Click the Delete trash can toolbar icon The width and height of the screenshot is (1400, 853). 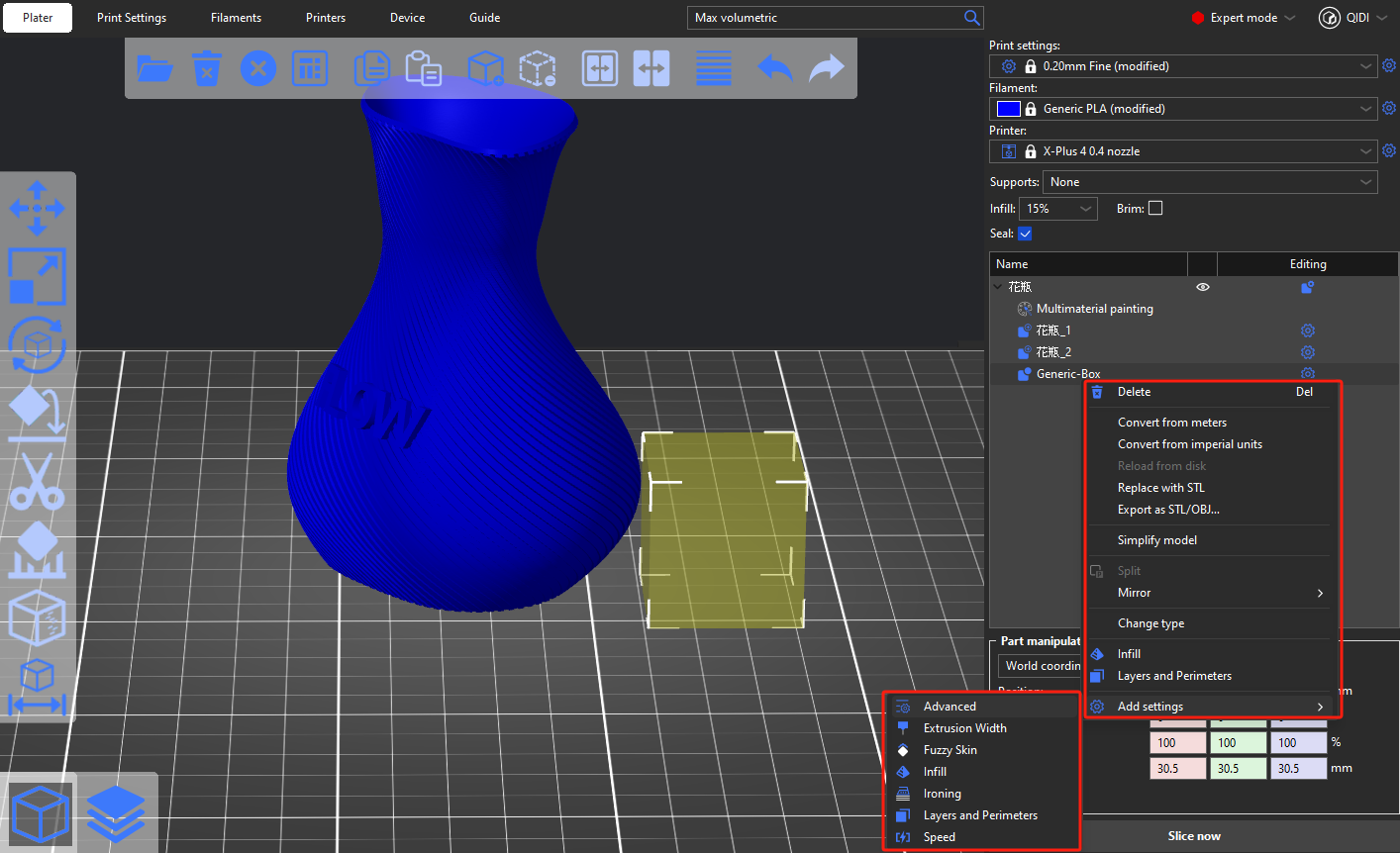206,68
